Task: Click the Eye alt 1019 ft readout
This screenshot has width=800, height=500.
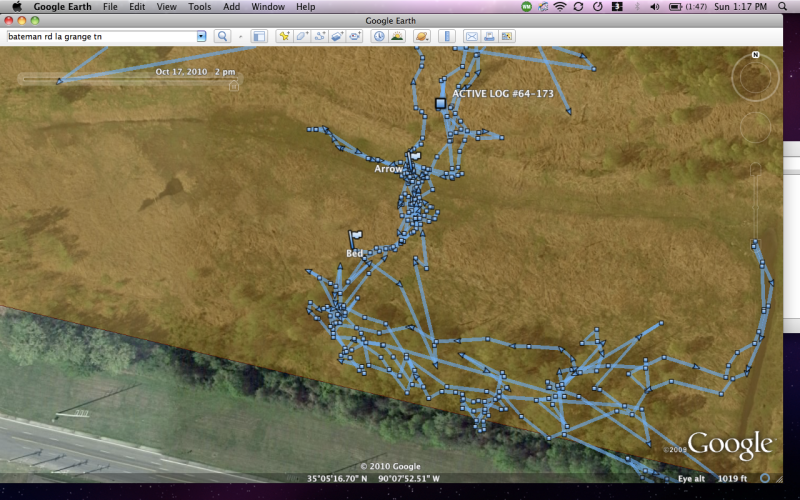Action: pyautogui.click(x=712, y=479)
